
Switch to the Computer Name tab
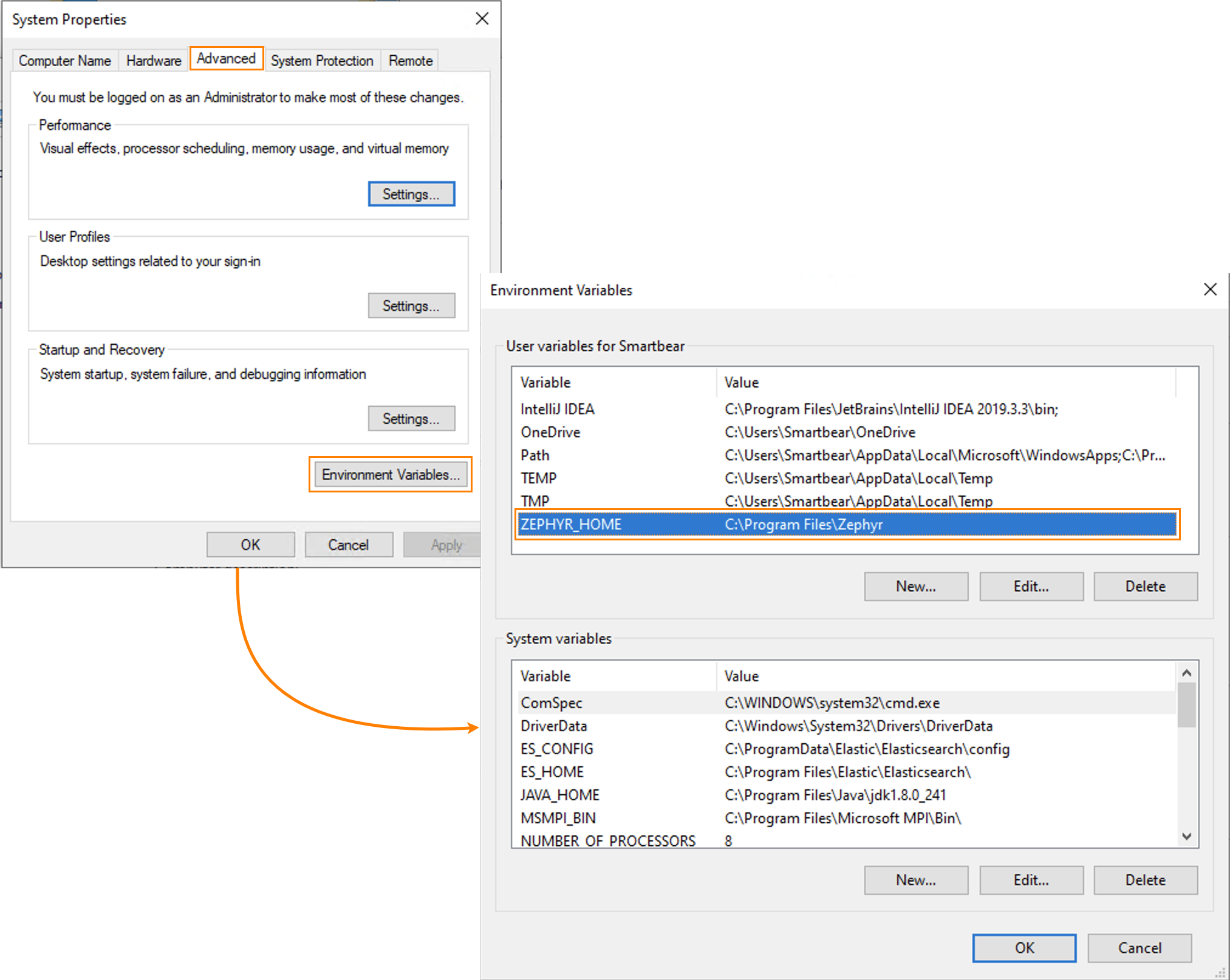pos(65,61)
